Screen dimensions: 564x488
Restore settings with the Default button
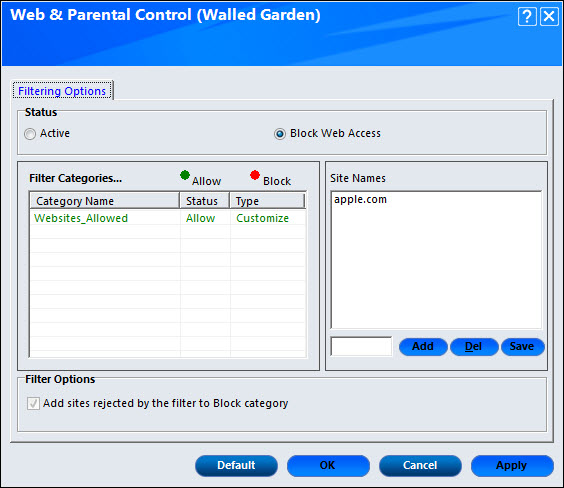pyautogui.click(x=236, y=466)
